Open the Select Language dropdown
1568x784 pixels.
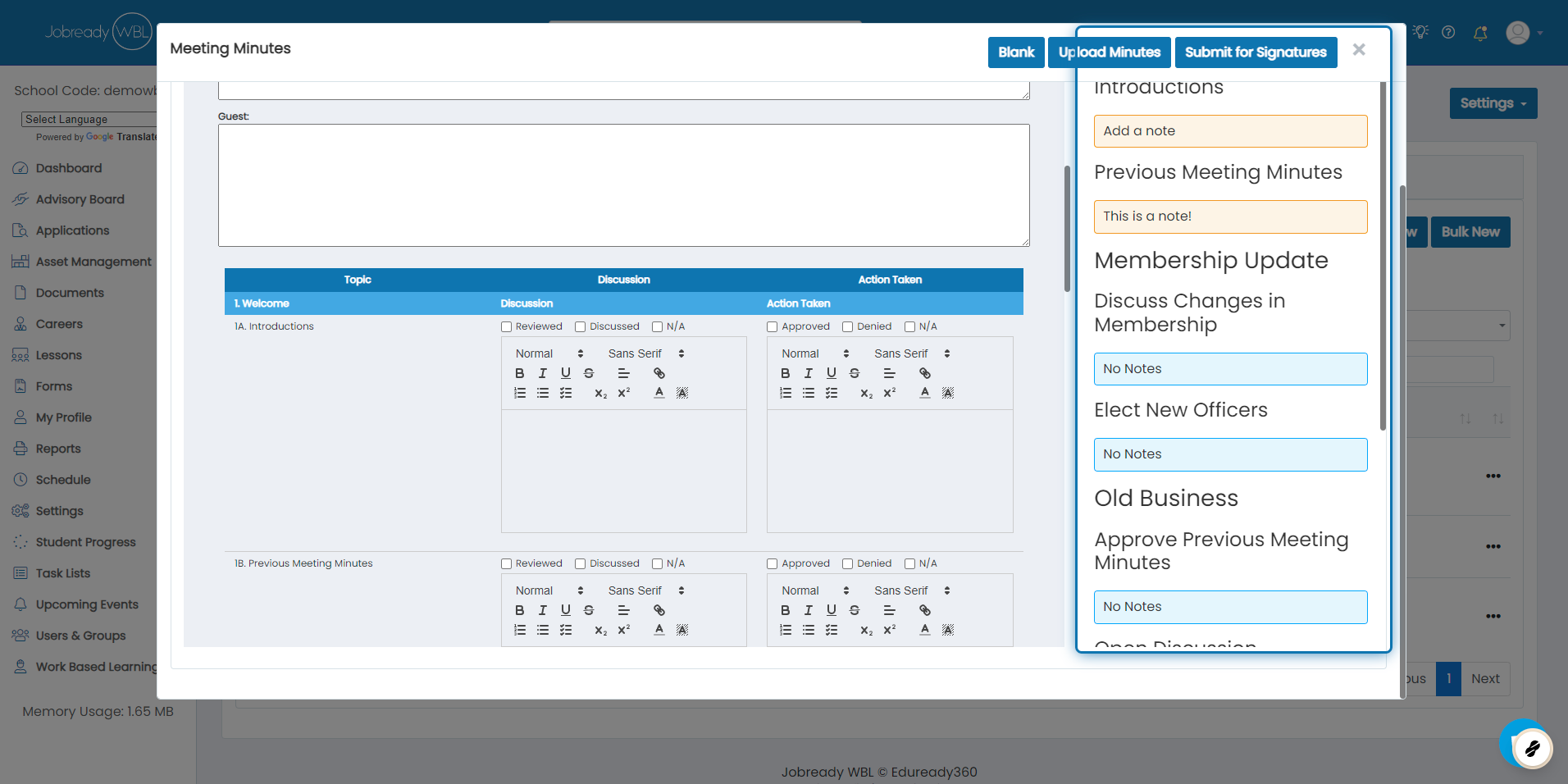[89, 119]
